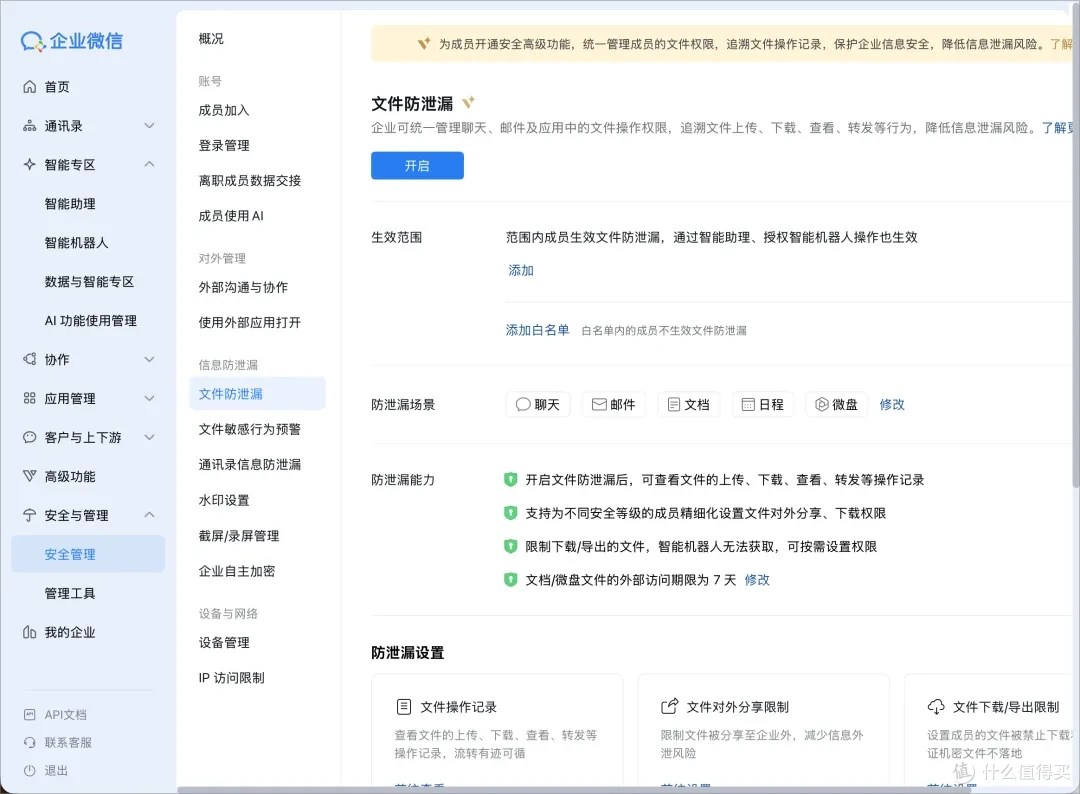Click green shield beside 开启文件防泄漏后
This screenshot has height=794, width=1080.
pyautogui.click(x=510, y=480)
